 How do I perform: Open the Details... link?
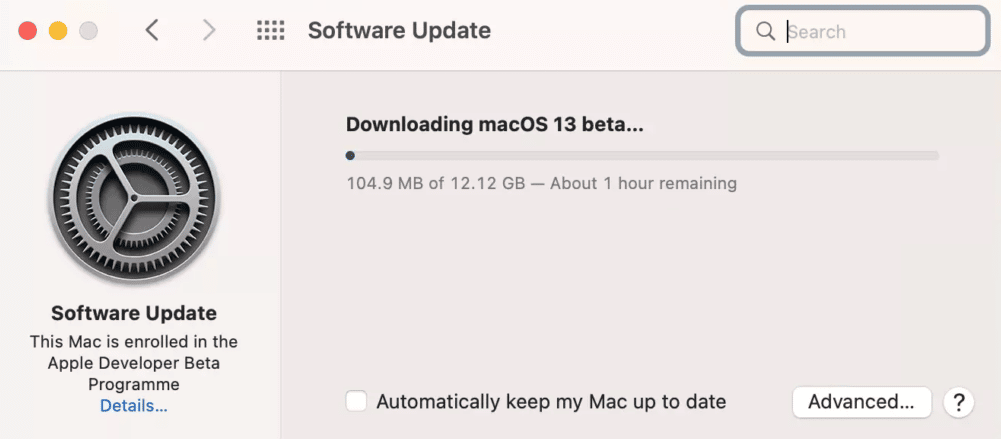134,406
